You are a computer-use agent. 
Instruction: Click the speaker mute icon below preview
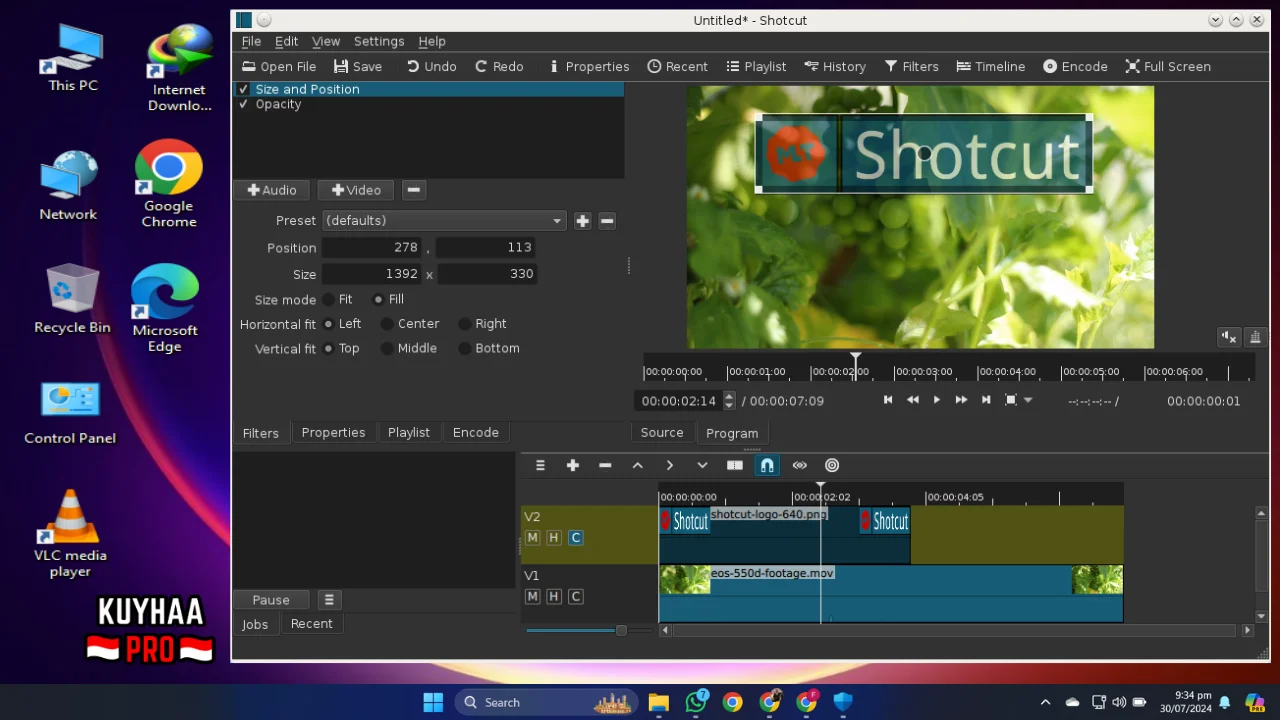click(x=1229, y=337)
